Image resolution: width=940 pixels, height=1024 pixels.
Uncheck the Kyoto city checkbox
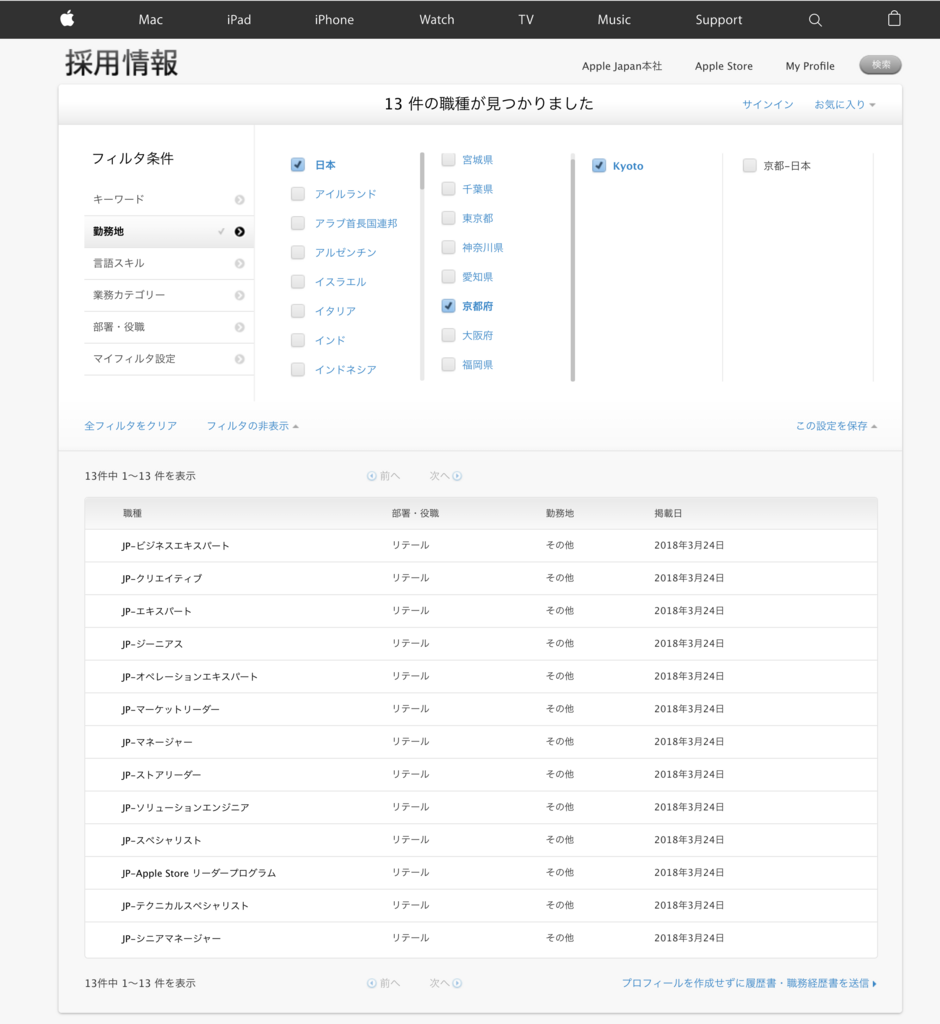(x=599, y=165)
